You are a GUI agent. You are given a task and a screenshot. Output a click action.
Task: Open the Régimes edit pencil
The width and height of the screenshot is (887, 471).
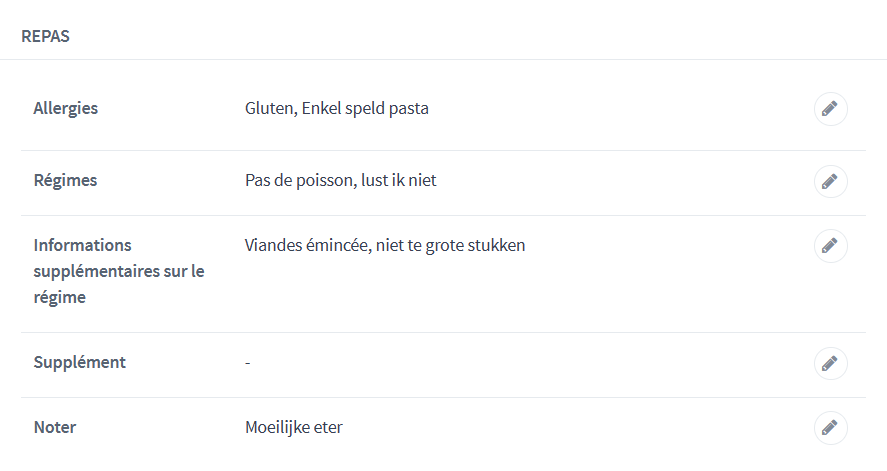click(x=830, y=182)
